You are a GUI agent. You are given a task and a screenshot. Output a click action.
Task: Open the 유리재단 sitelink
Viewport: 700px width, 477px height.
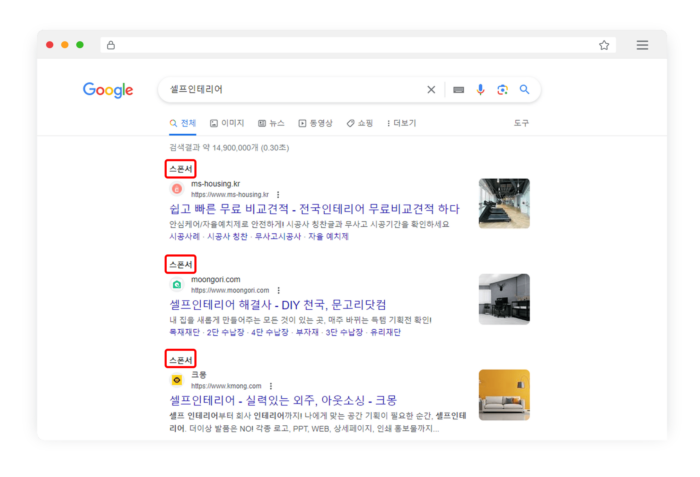pos(385,332)
